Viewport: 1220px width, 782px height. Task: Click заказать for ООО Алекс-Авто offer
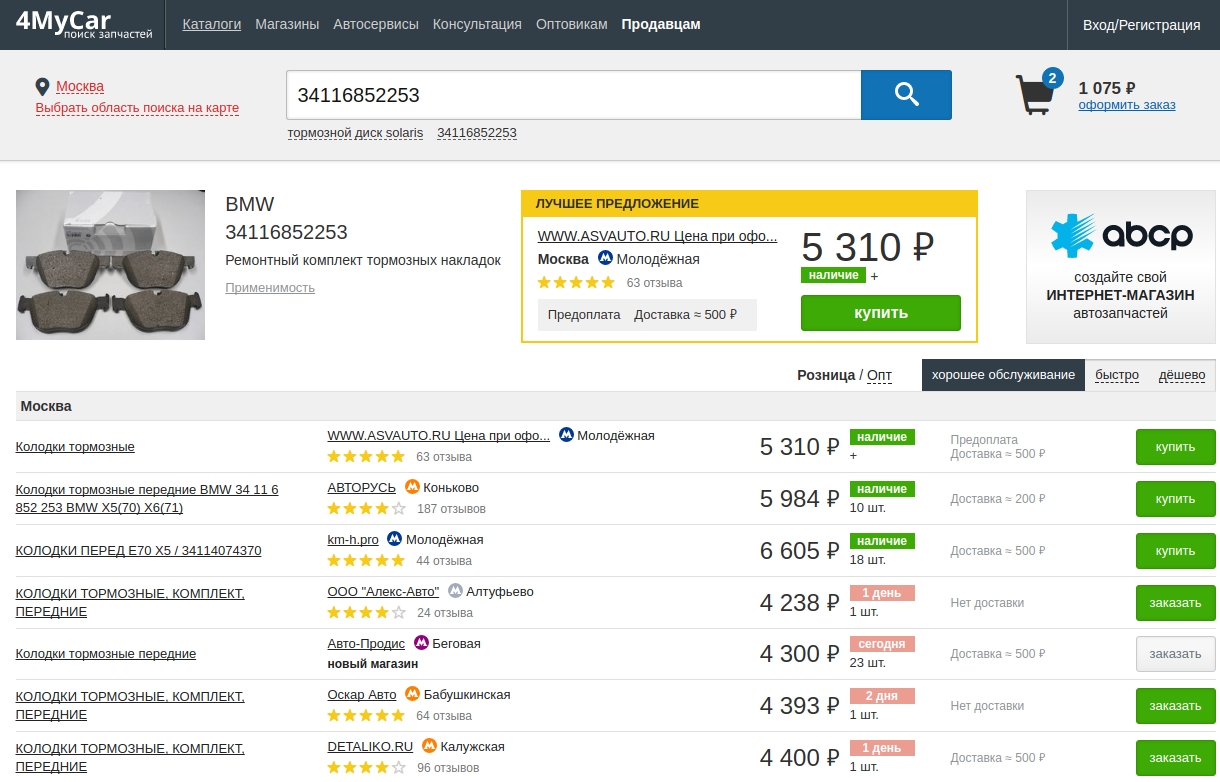[x=1175, y=603]
